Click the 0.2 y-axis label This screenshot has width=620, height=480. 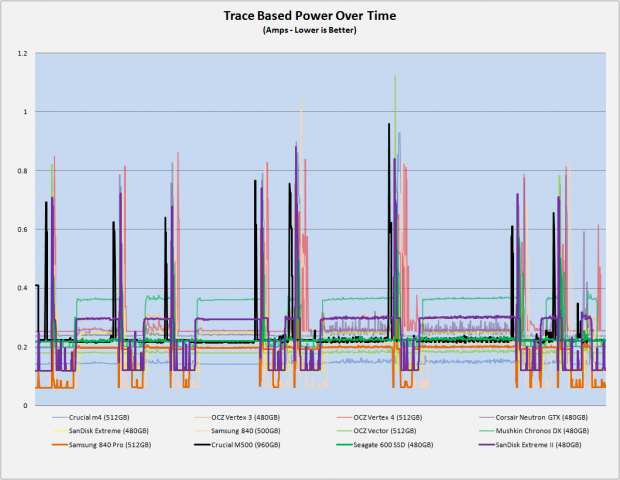23,347
